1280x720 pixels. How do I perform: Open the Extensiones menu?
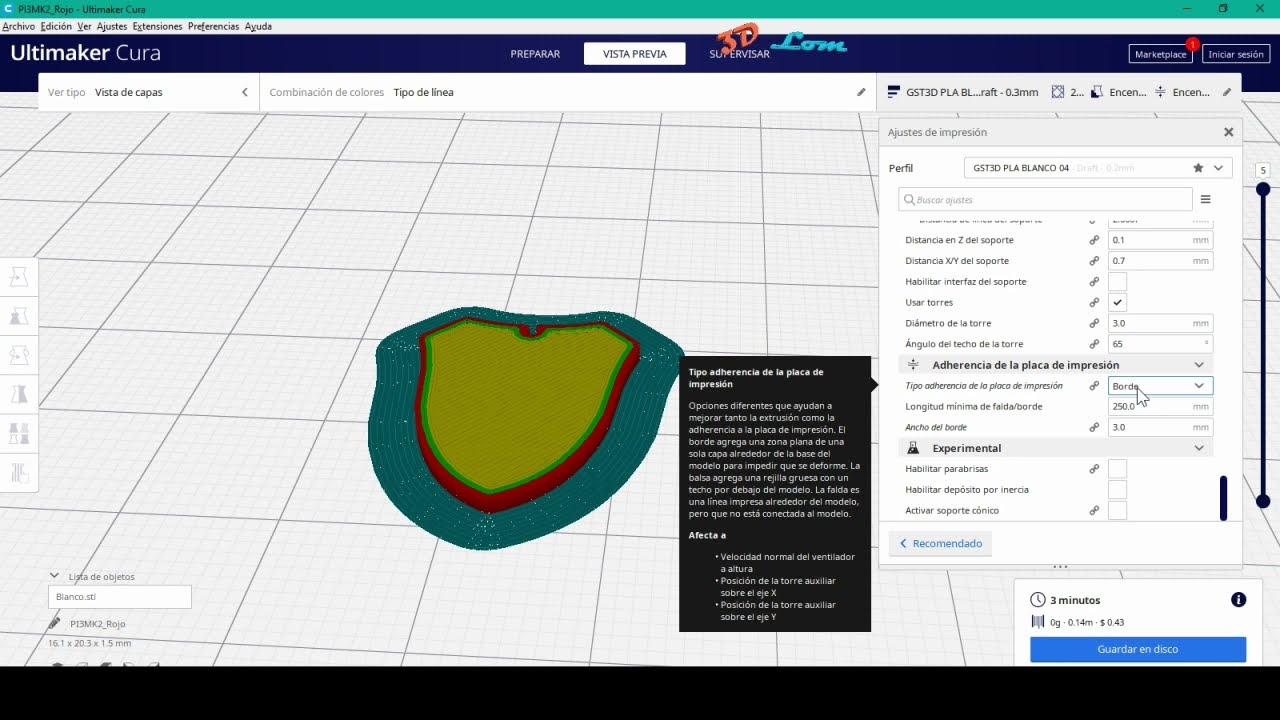click(158, 26)
